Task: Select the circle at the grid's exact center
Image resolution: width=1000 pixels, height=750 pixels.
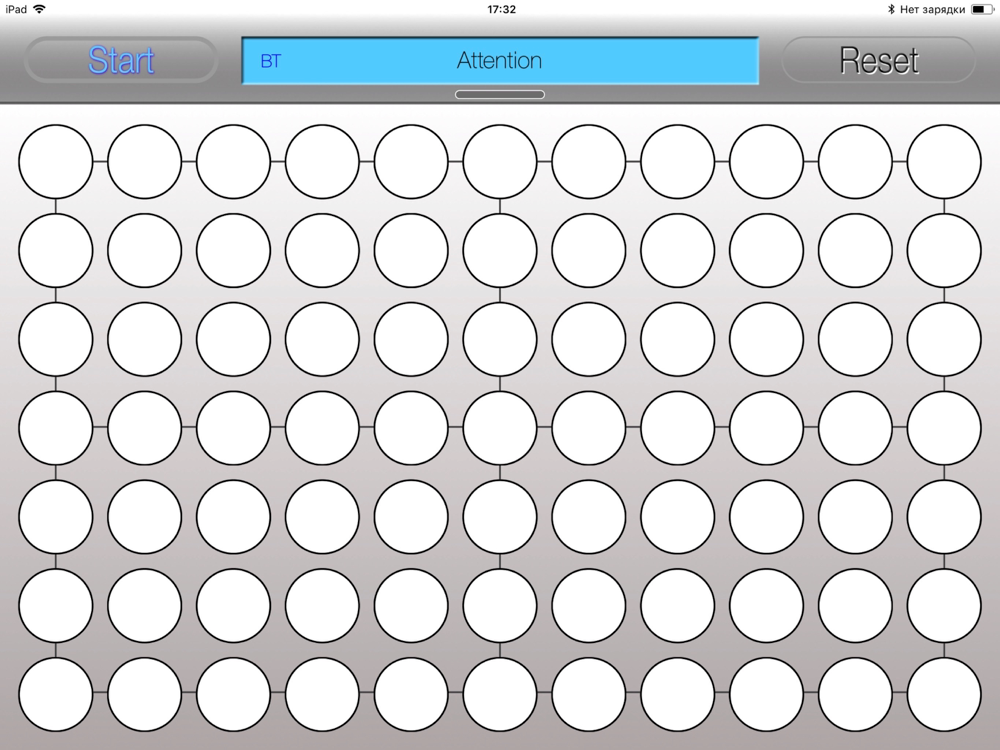Action: click(500, 427)
